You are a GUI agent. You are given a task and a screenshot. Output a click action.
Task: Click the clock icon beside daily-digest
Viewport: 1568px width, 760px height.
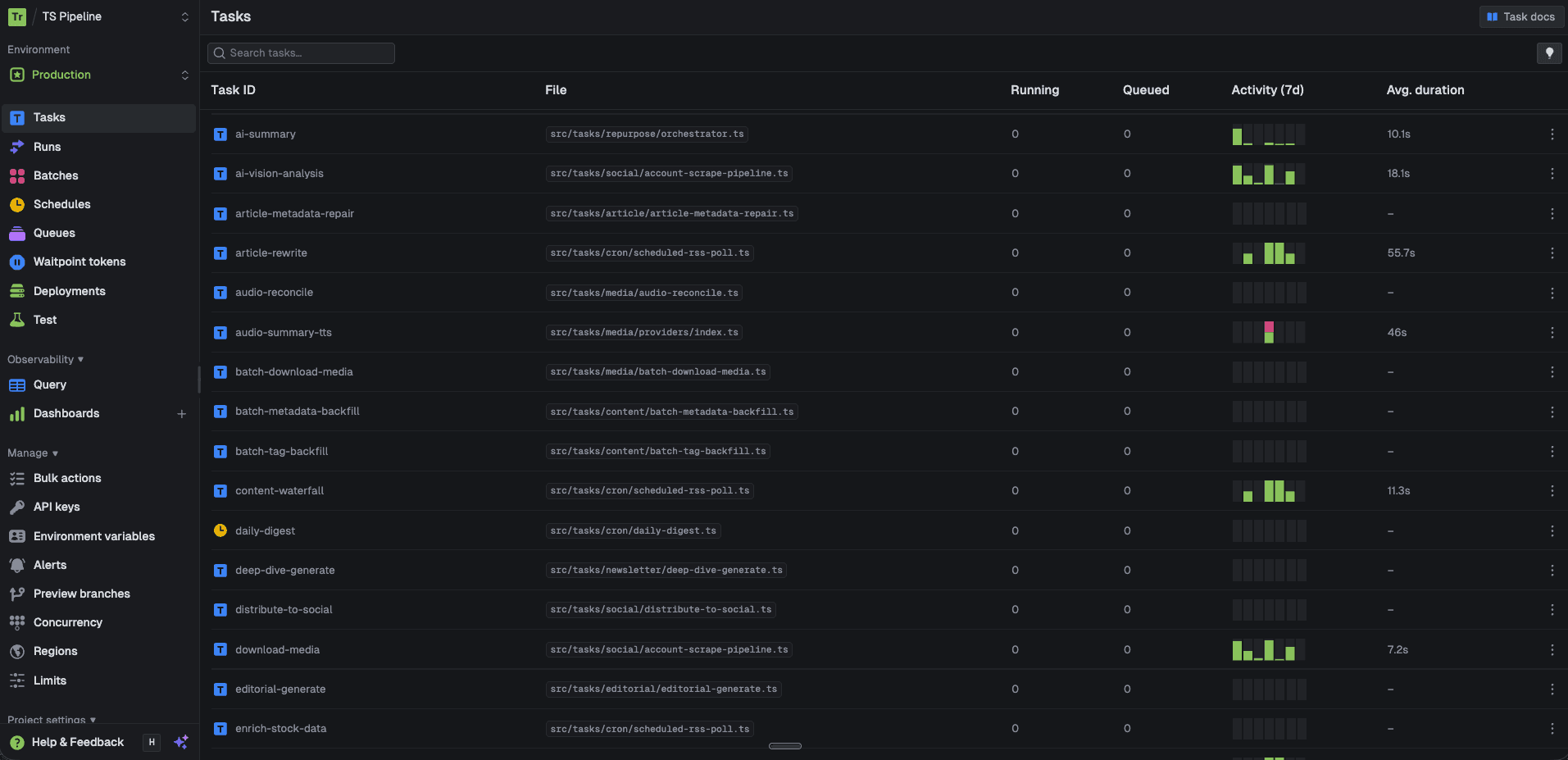tap(220, 530)
